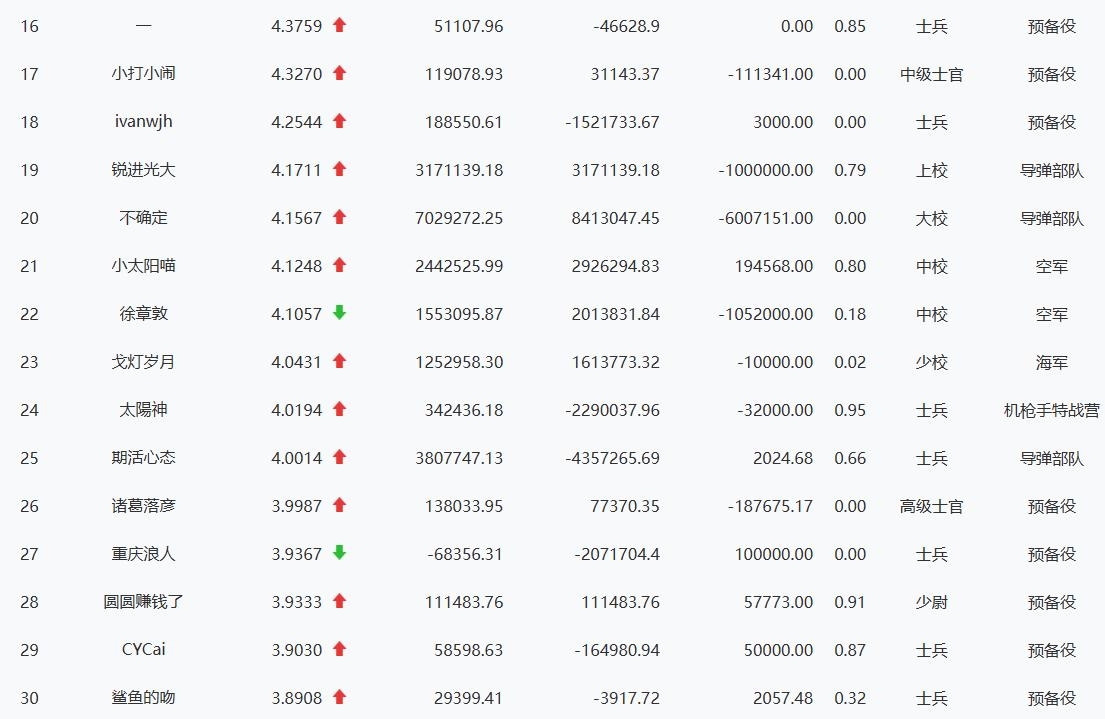
Task: Click the red up arrow beside 3.8908
Action: coord(339,698)
